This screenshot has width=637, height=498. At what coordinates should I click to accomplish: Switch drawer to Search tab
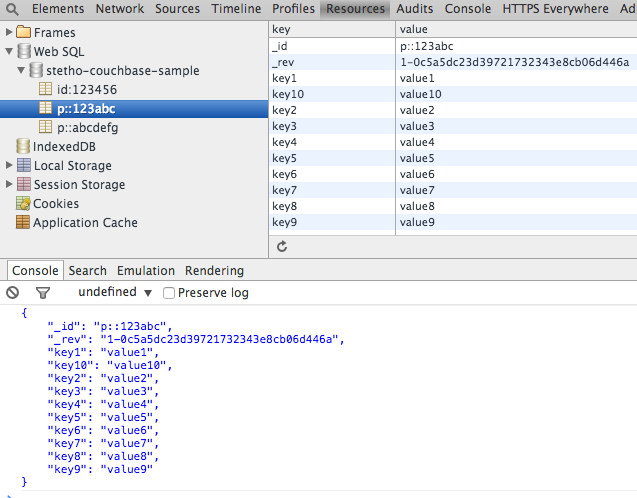tap(87, 271)
